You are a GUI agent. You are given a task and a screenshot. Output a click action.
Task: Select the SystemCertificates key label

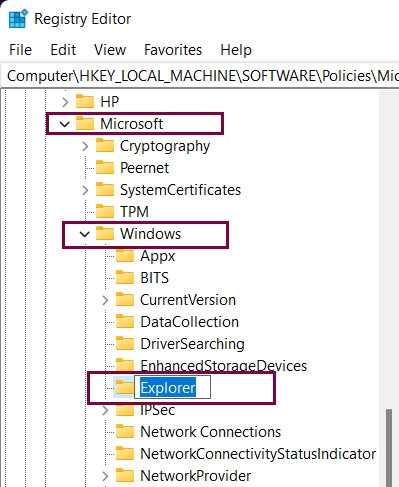(180, 190)
